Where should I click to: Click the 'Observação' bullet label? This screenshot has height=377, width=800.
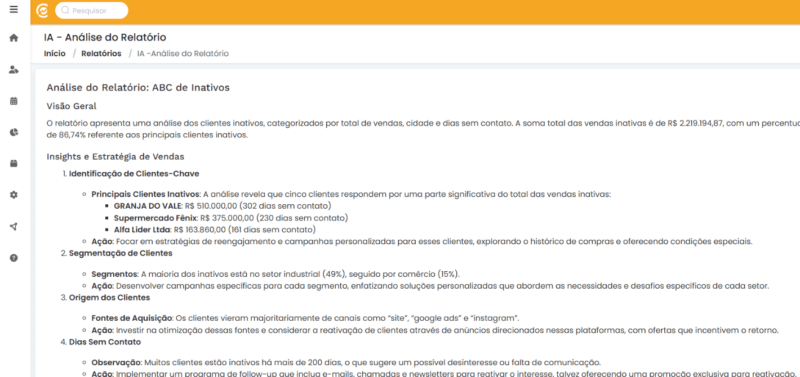point(116,363)
